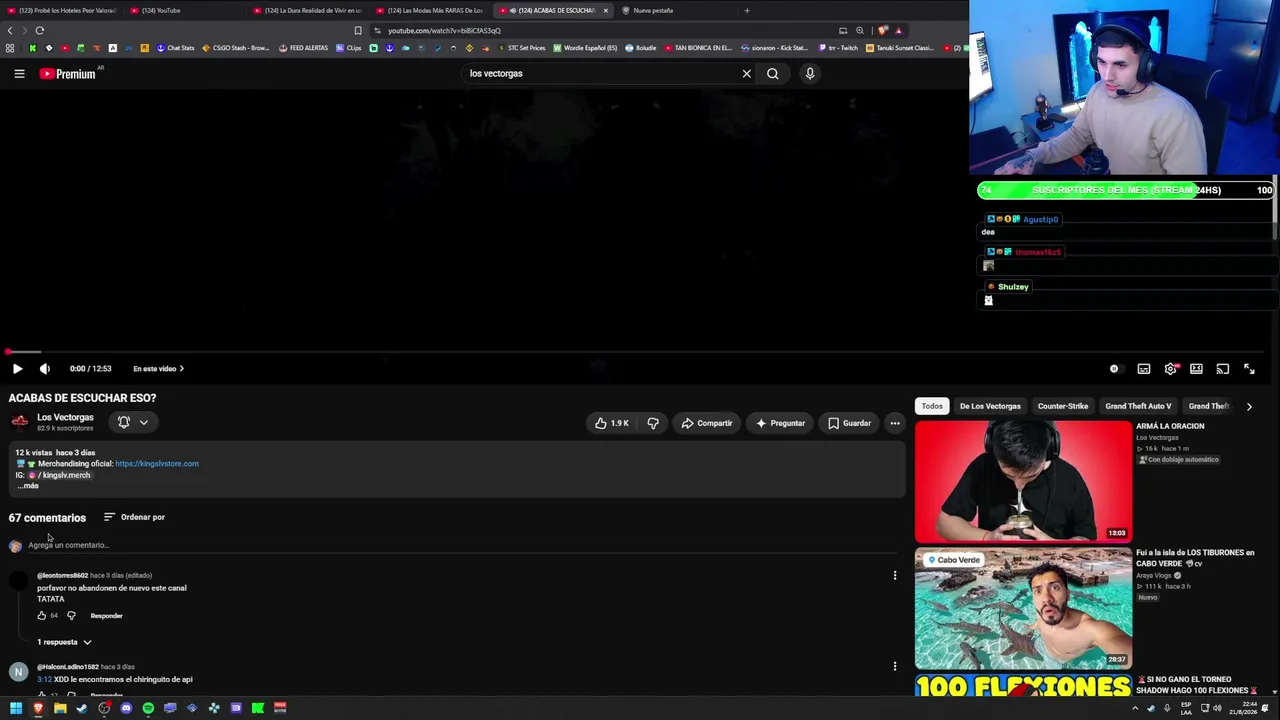Open a new browser tab

[x=747, y=10]
